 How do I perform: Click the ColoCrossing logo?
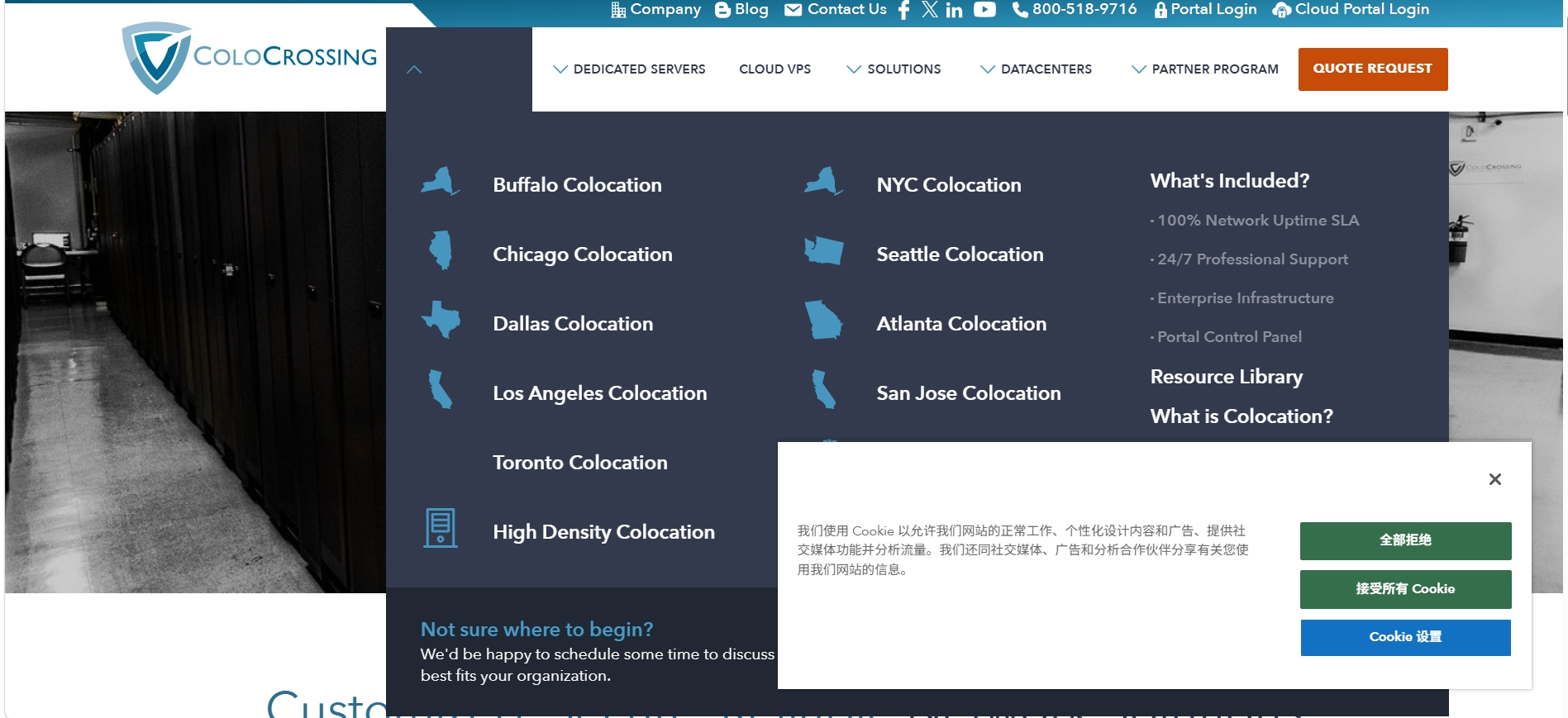tap(250, 58)
